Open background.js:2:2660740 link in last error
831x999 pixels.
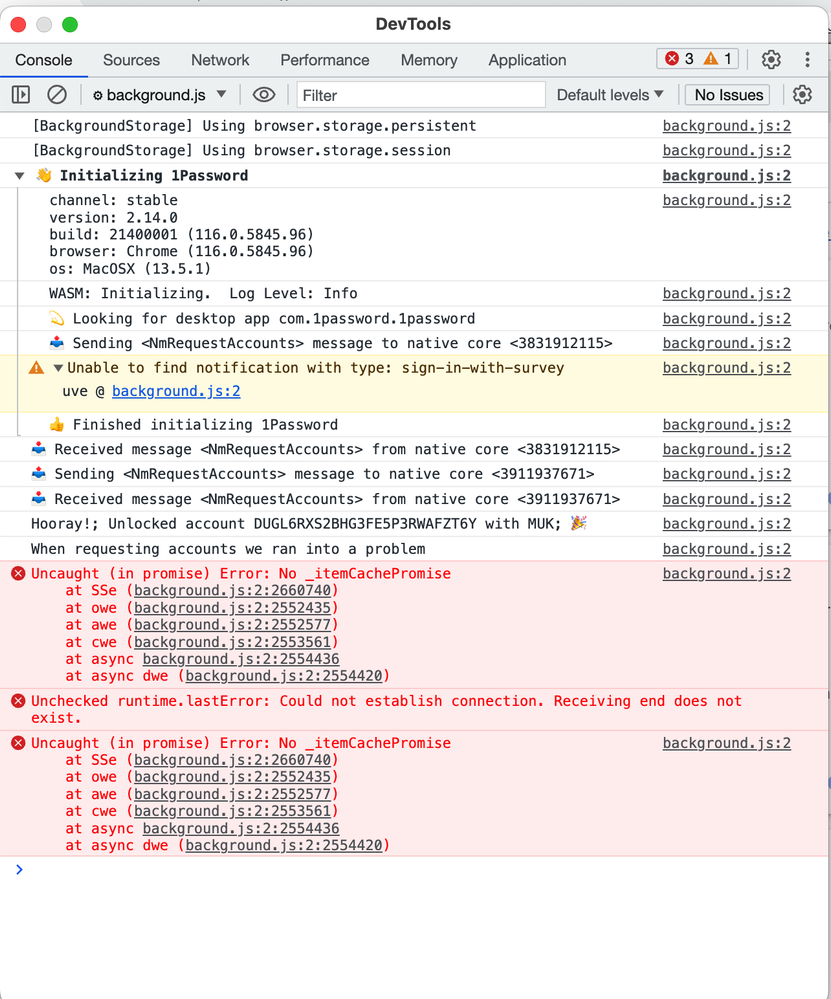point(232,760)
